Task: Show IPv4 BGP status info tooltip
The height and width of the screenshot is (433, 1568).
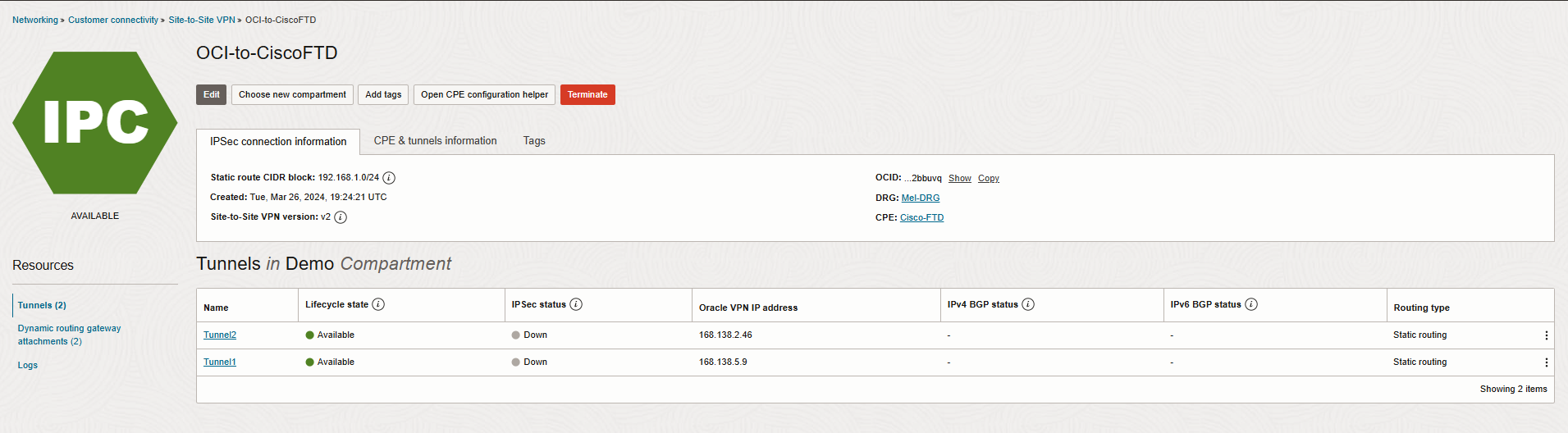Action: point(1028,304)
